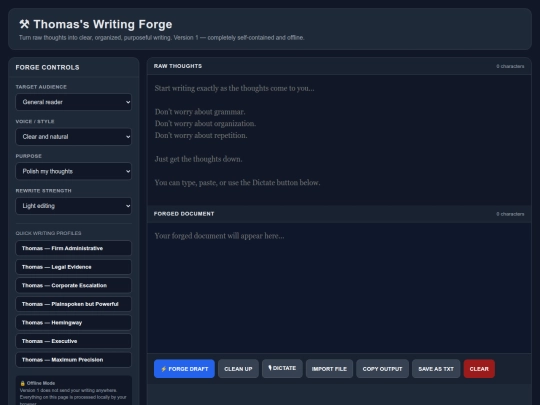The width and height of the screenshot is (540, 405).
Task: Use the Thomas — Maximum Precision profile
Action: coord(73,360)
